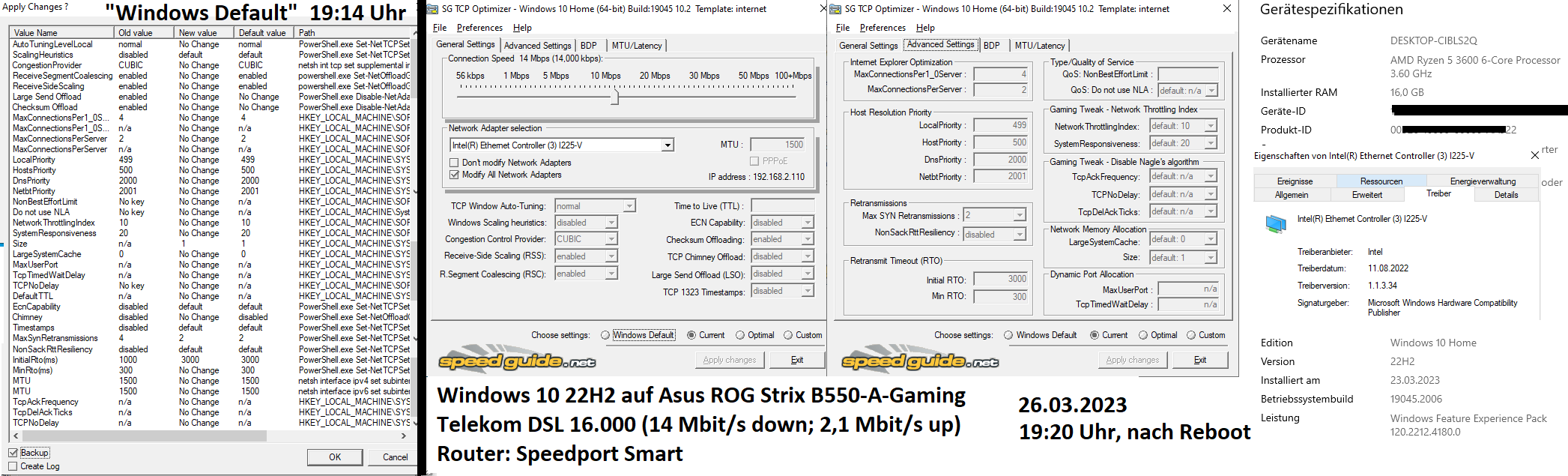Close the Eigenschaften von Intel Ethernet Controller dialog
1568x476 pixels.
1534,155
